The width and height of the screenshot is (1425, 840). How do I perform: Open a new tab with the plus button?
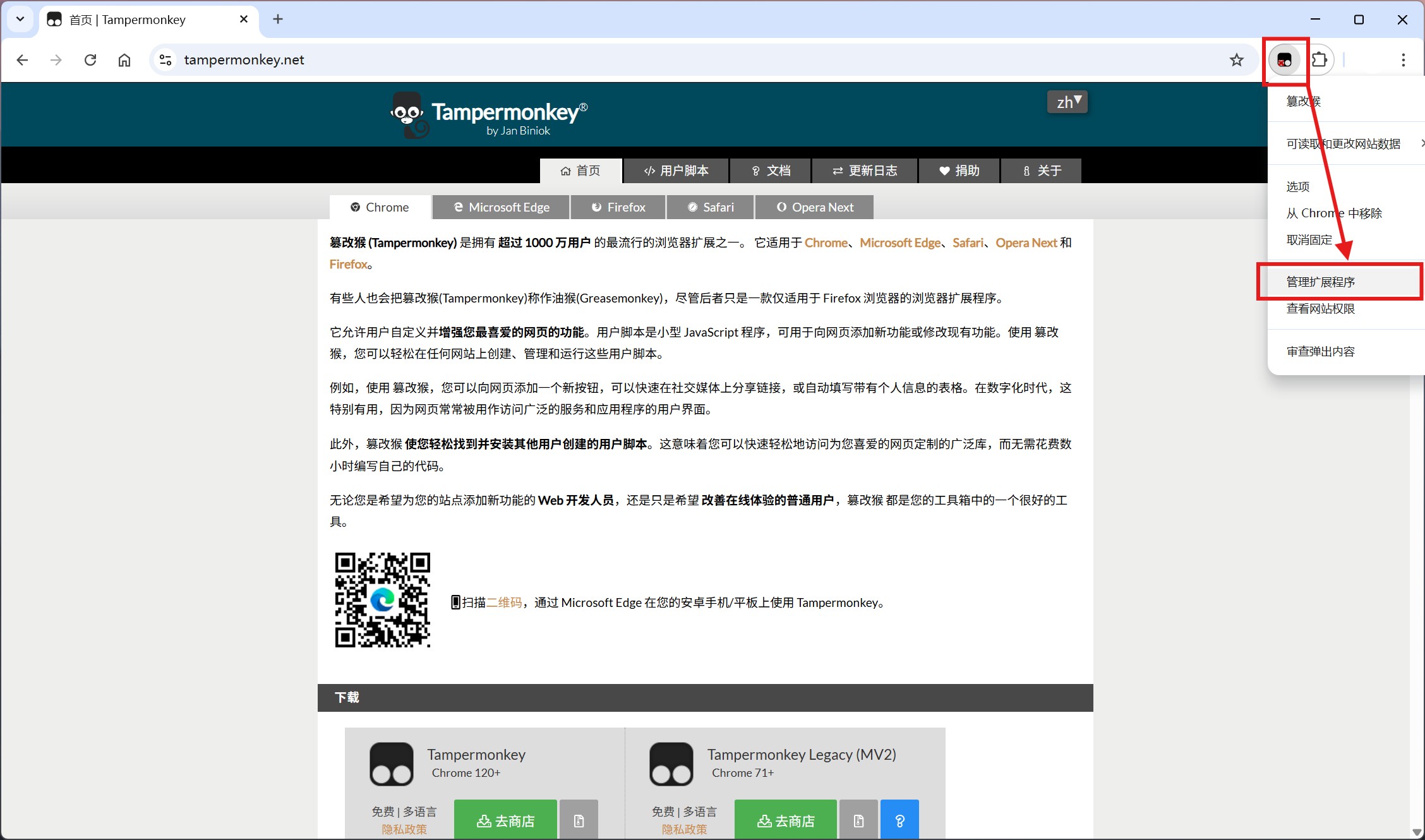(x=278, y=20)
